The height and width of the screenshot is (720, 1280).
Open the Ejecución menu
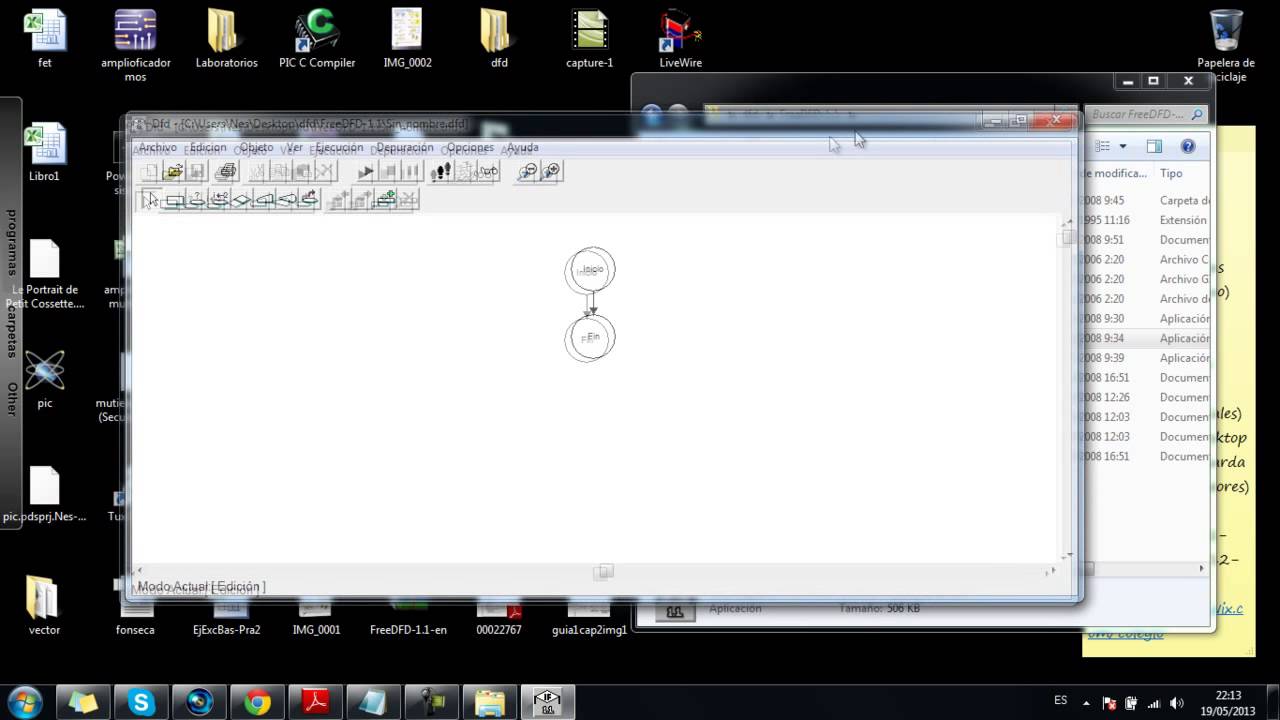[339, 148]
